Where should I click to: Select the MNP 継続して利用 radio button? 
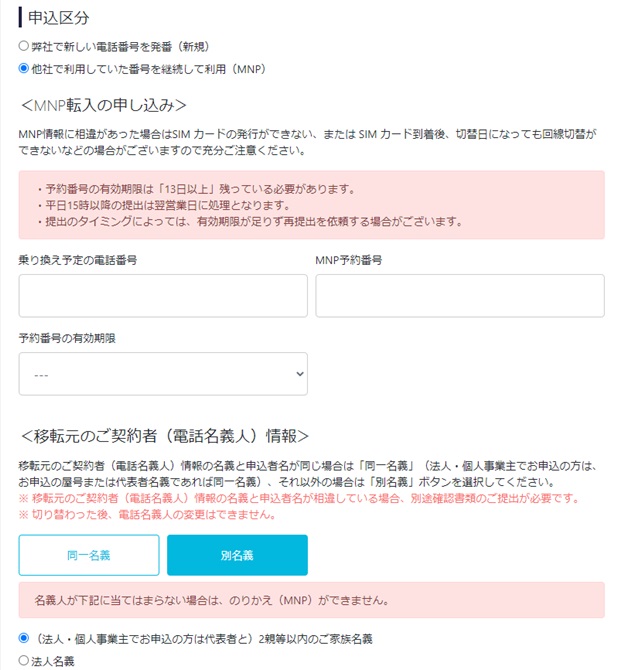click(24, 68)
